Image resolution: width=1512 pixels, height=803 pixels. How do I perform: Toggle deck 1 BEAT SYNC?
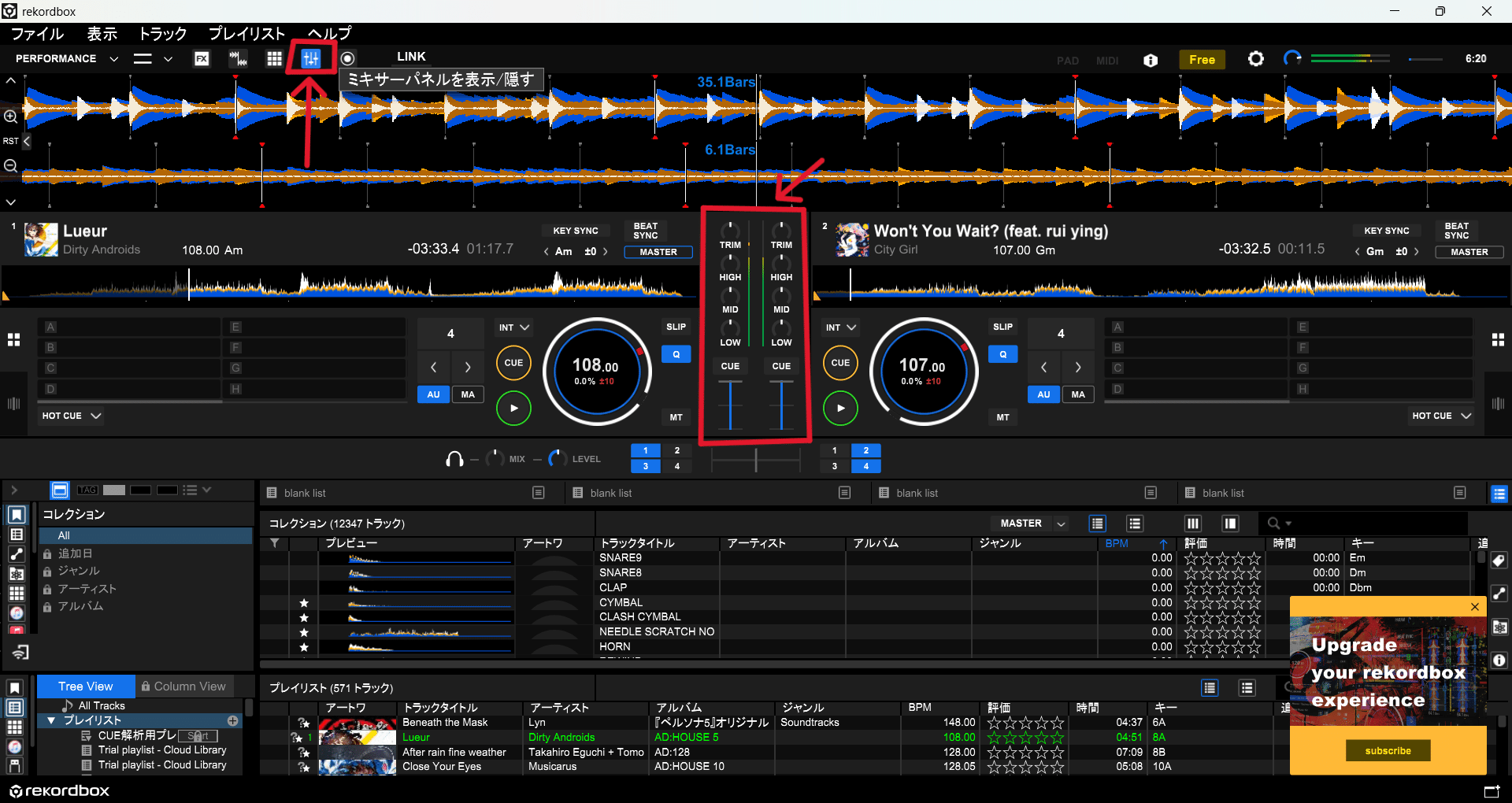646,231
